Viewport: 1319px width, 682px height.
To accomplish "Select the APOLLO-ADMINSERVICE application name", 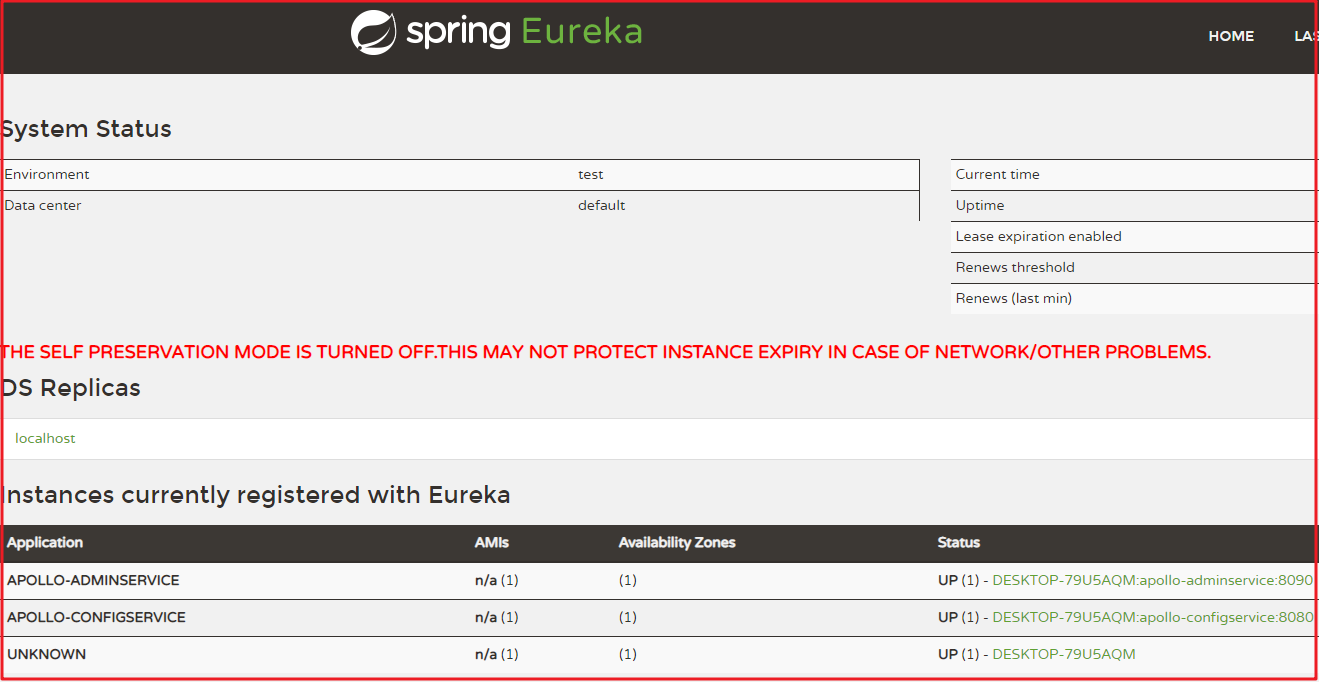I will tap(93, 580).
